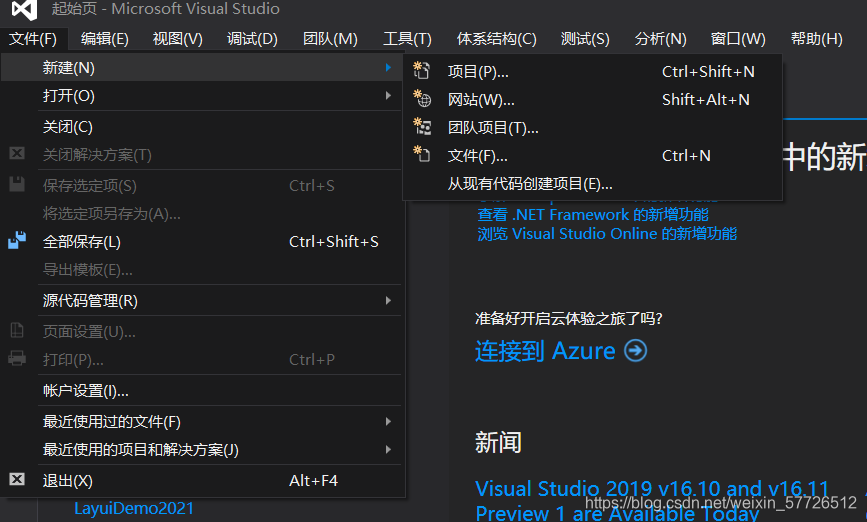Choose 退出(X) to exit Visual Studio
The height and width of the screenshot is (522, 867).
[201, 480]
